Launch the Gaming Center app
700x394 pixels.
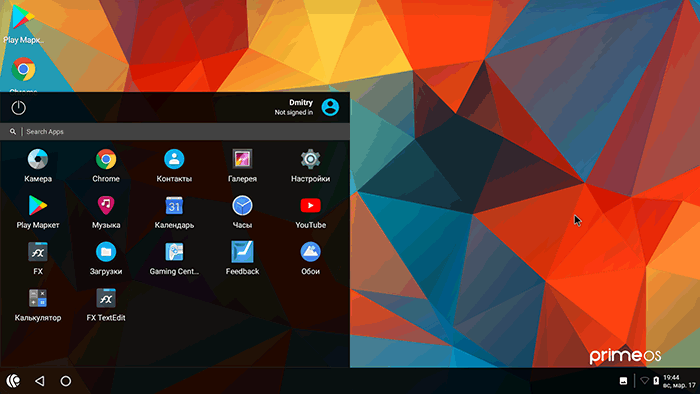[174, 258]
